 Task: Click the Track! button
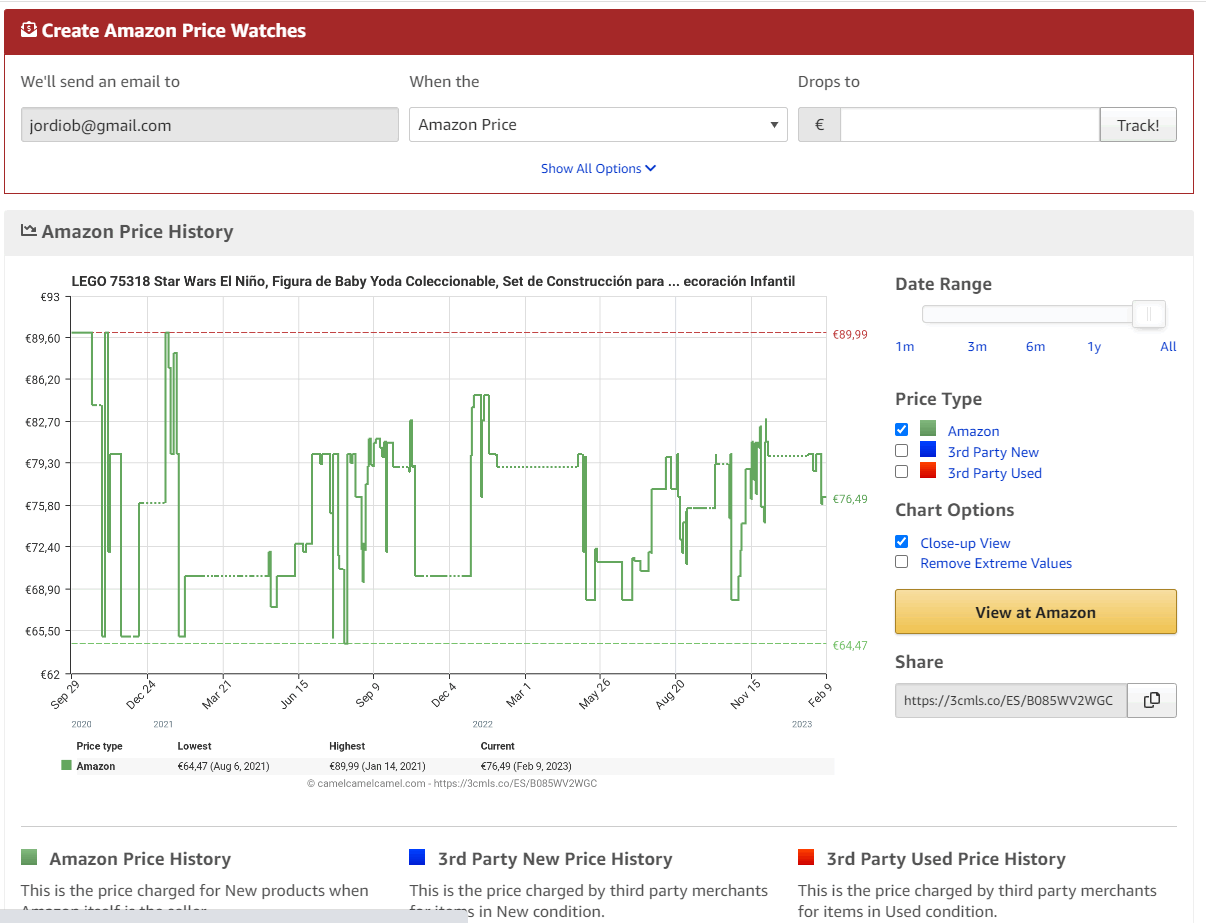(1138, 125)
